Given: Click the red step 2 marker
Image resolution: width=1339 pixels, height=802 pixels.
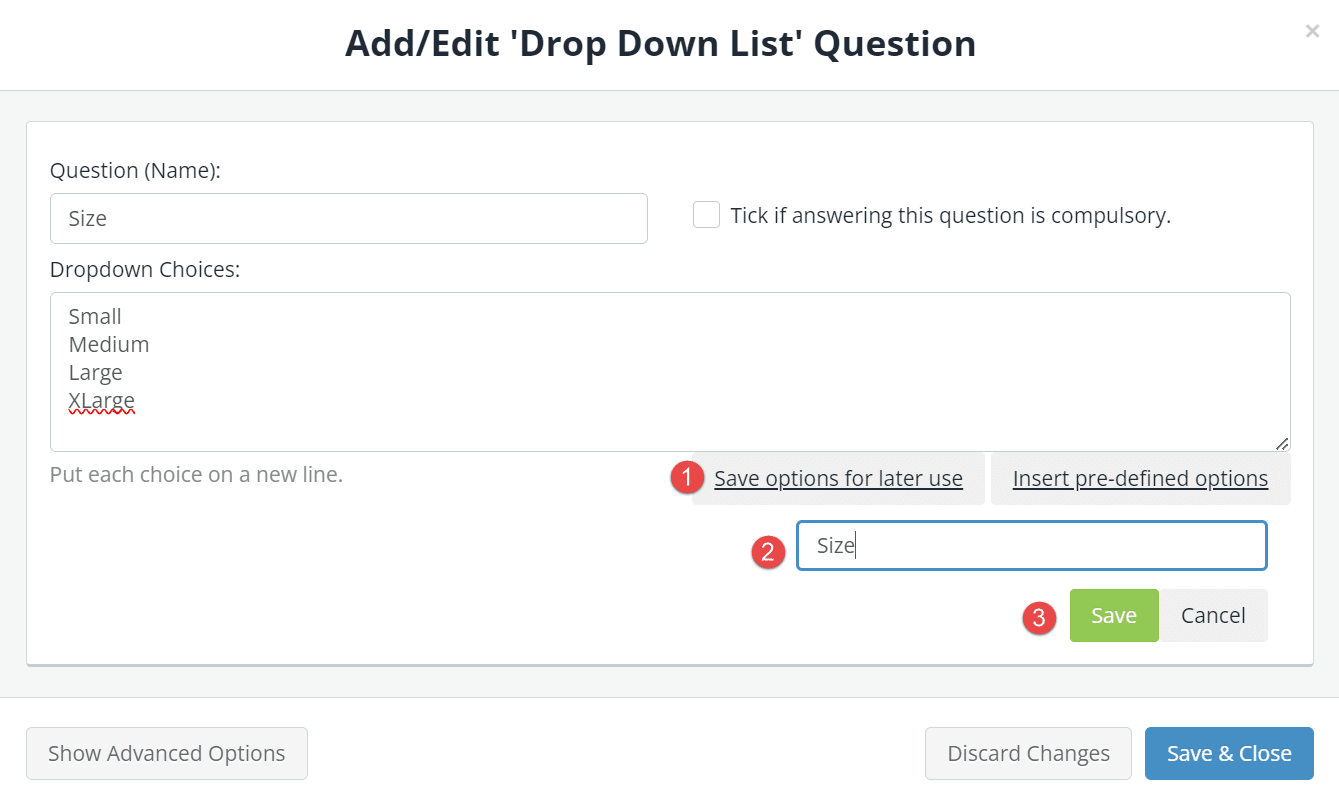Looking at the screenshot, I should pyautogui.click(x=768, y=552).
